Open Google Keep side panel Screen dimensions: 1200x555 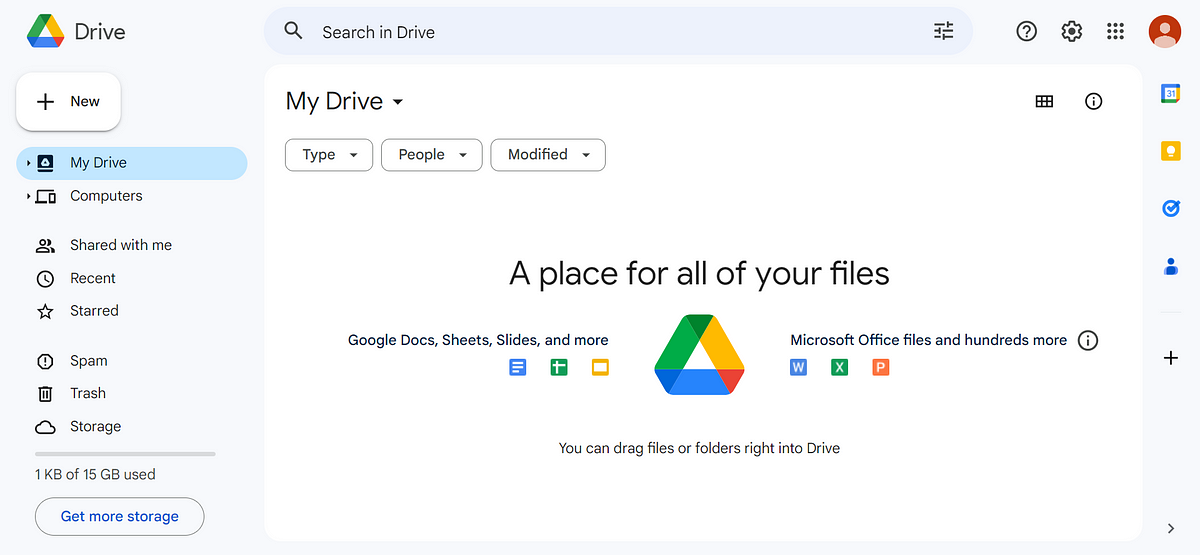pyautogui.click(x=1171, y=151)
